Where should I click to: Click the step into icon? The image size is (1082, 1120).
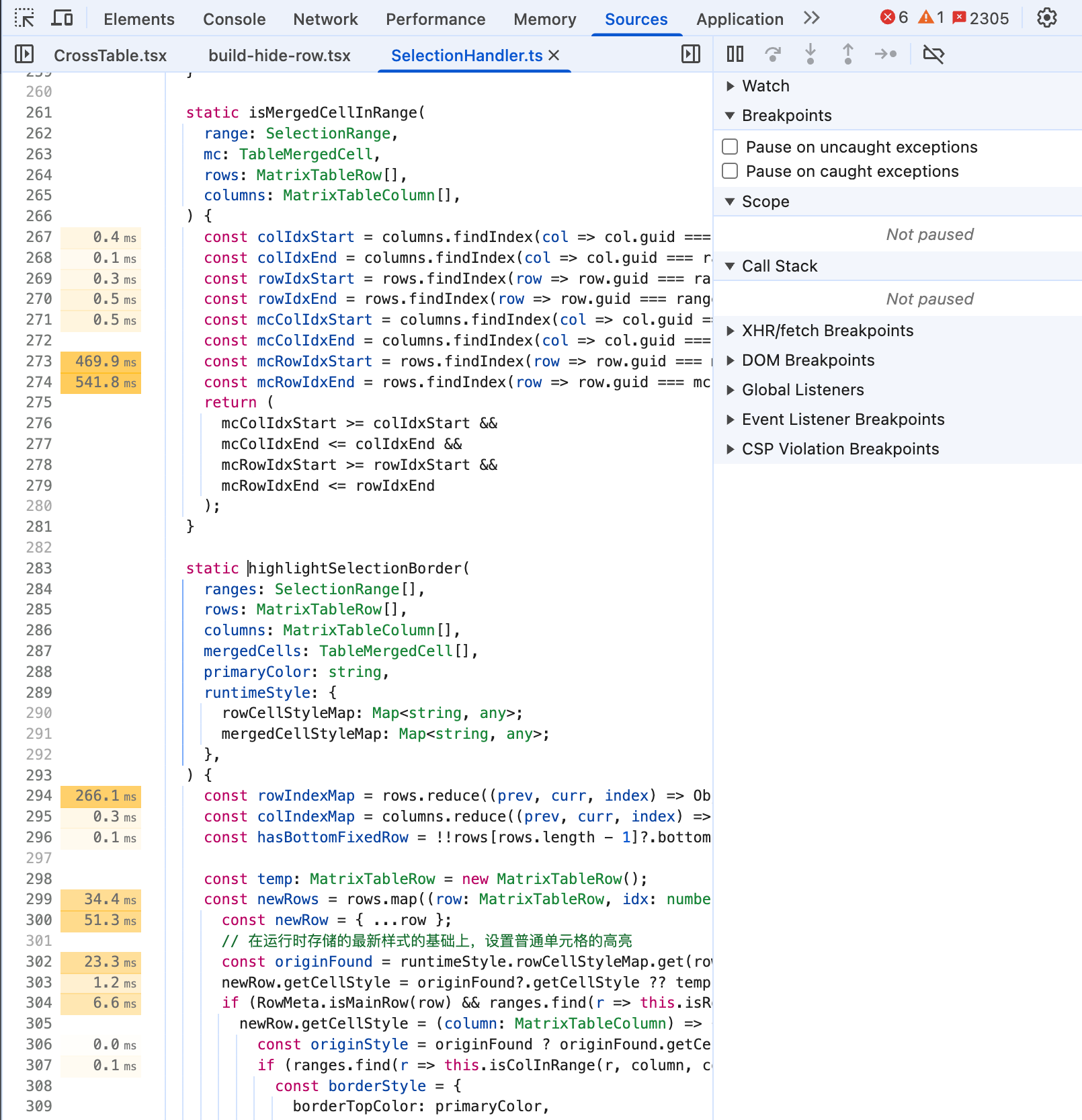click(810, 54)
